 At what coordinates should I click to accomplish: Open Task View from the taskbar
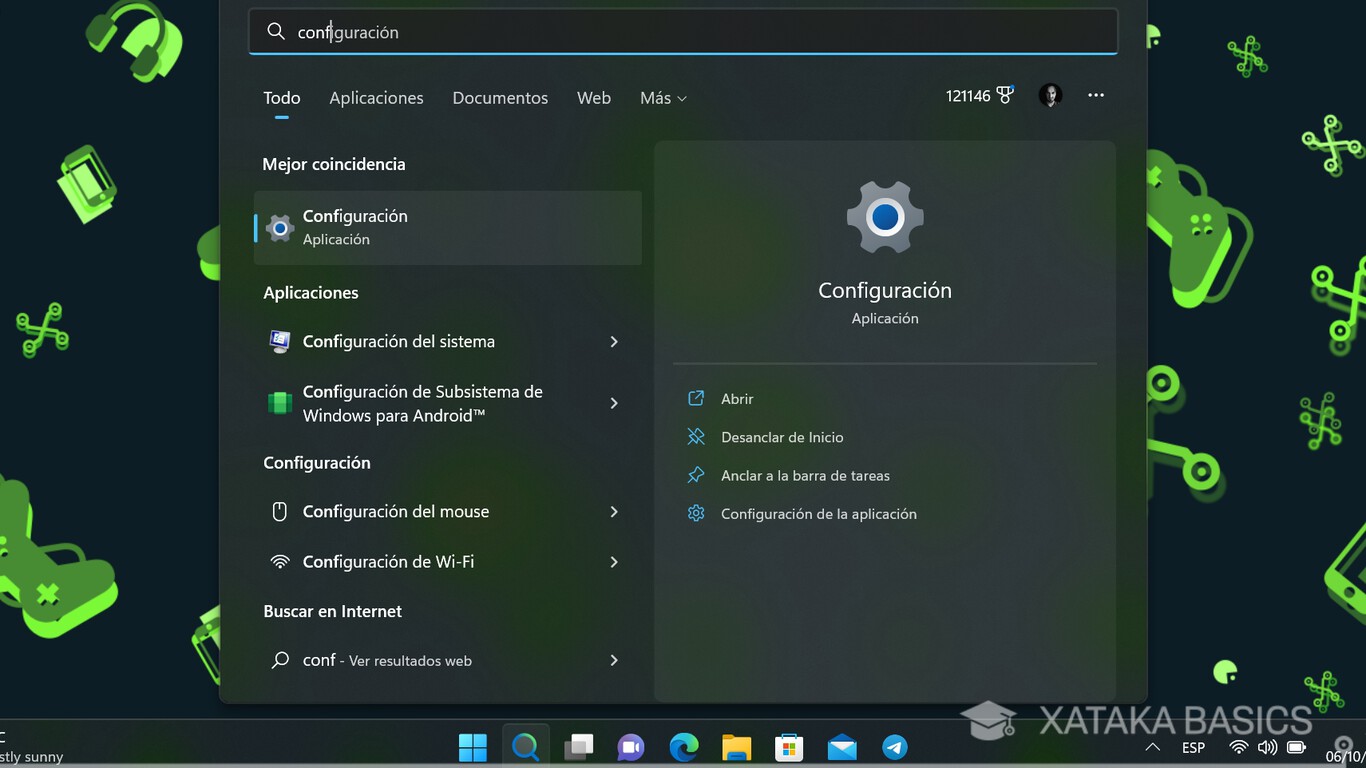click(578, 747)
